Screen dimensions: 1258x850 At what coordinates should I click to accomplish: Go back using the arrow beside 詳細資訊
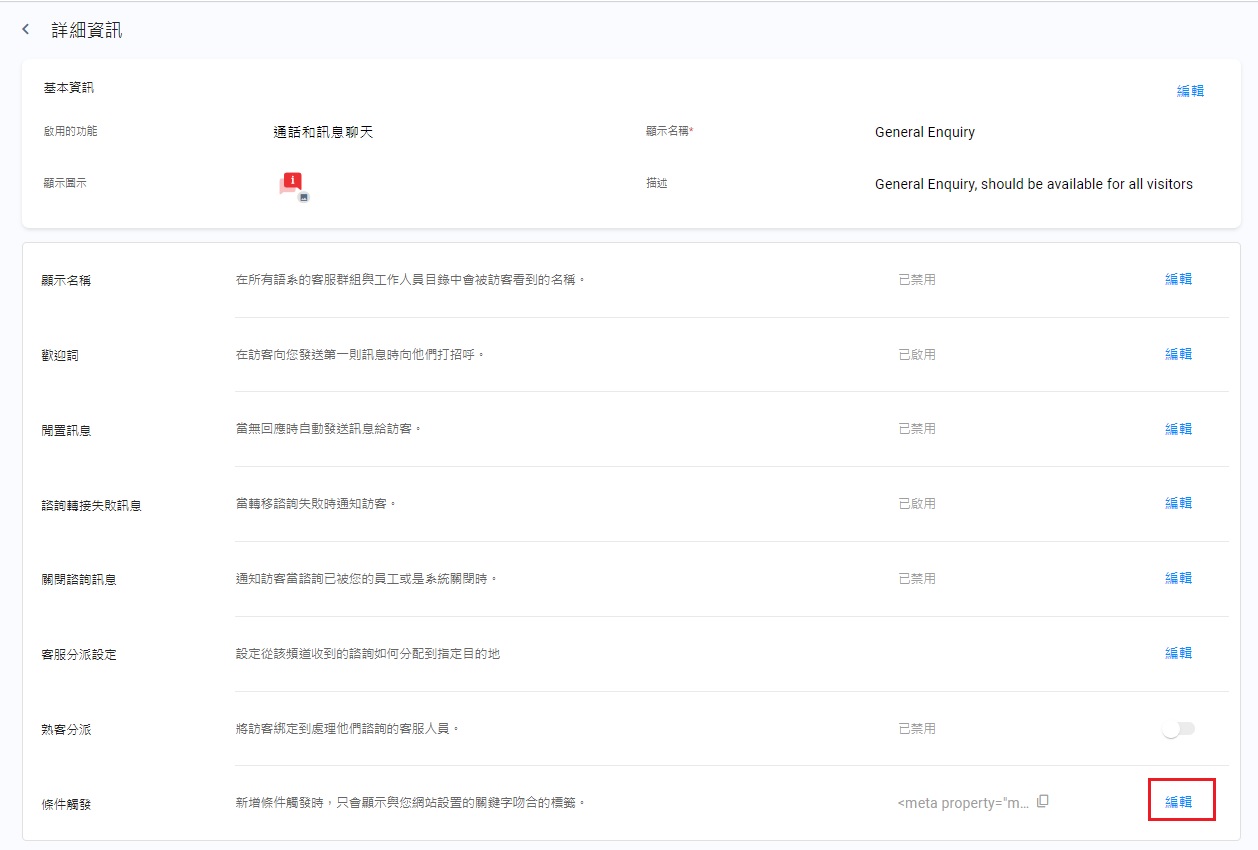[x=26, y=30]
